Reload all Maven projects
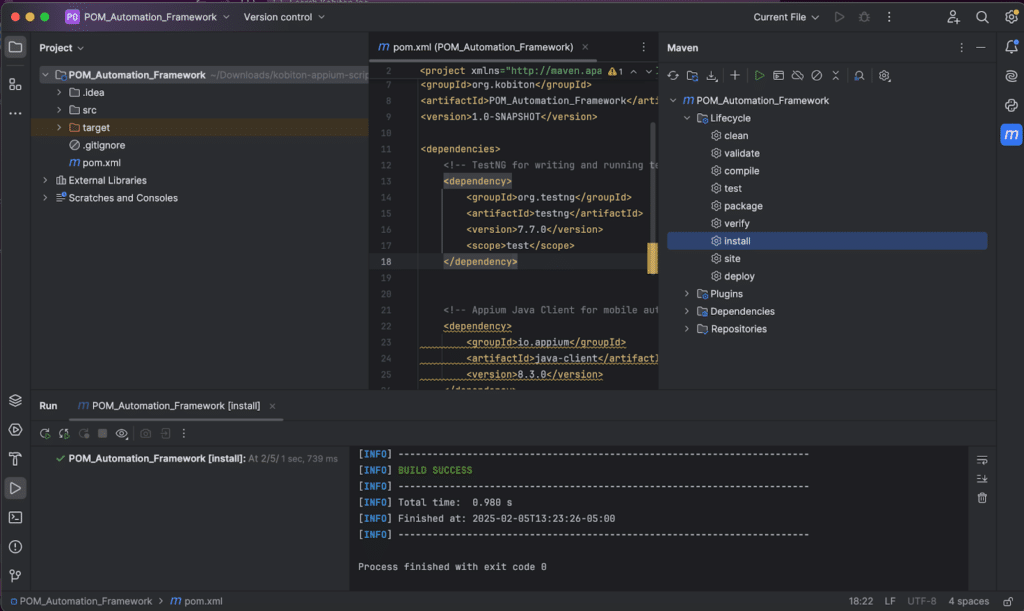This screenshot has width=1024, height=611. coord(673,75)
